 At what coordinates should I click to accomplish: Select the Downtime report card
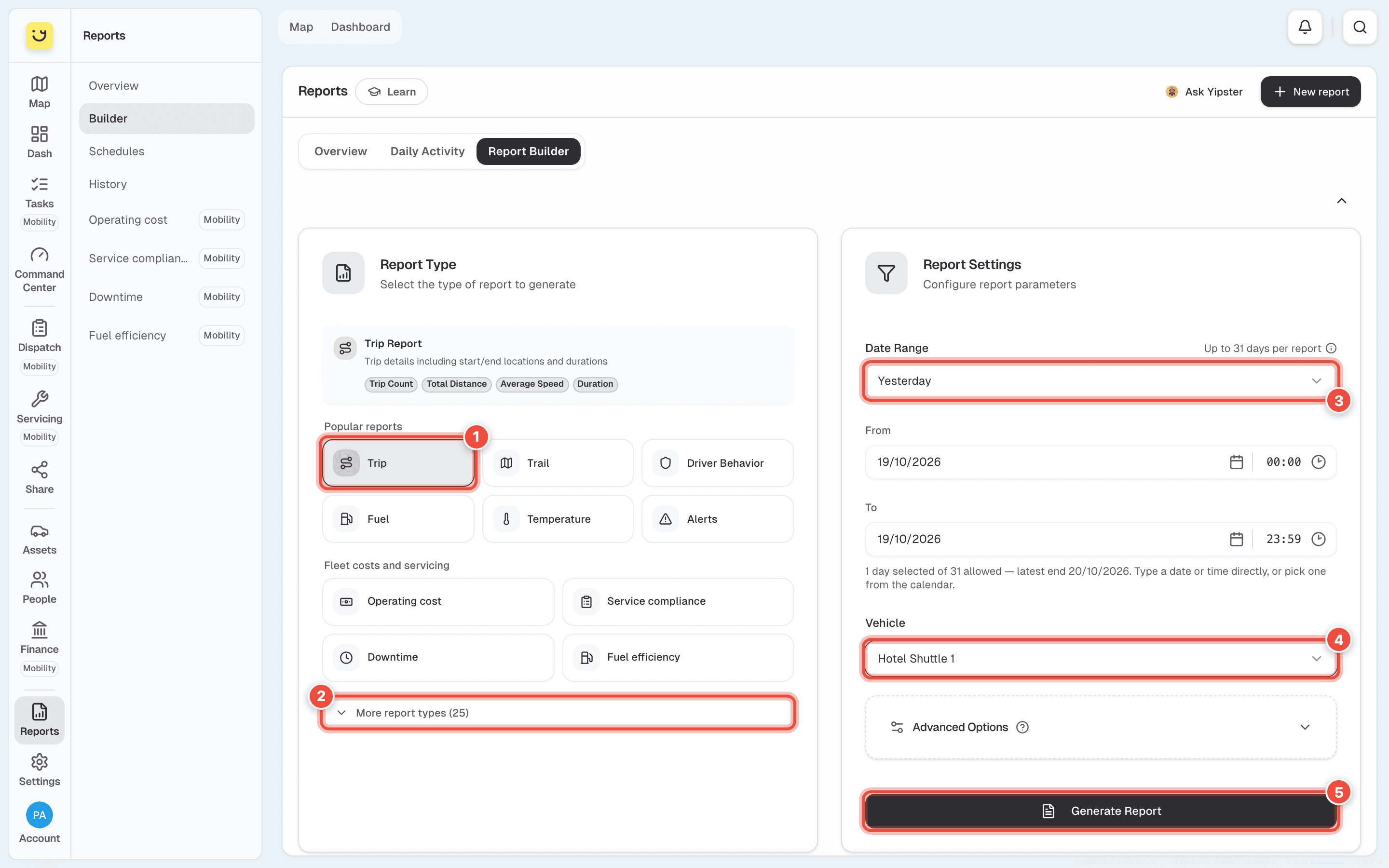point(438,657)
